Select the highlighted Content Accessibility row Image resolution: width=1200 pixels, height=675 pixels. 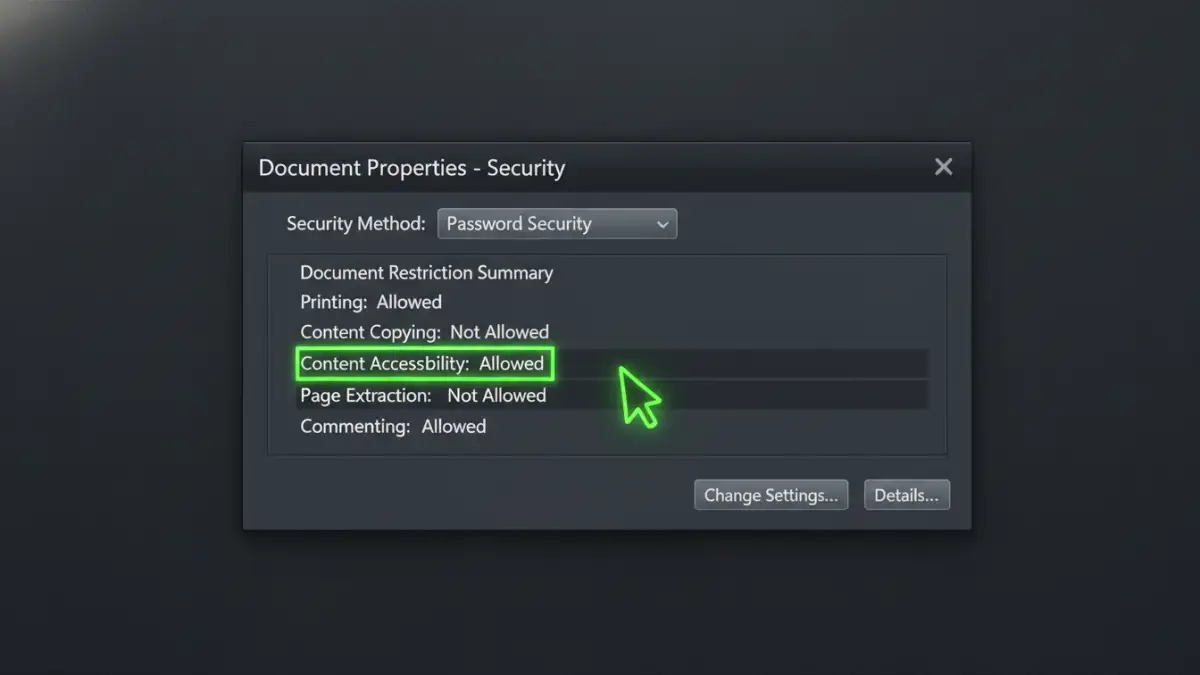click(424, 363)
